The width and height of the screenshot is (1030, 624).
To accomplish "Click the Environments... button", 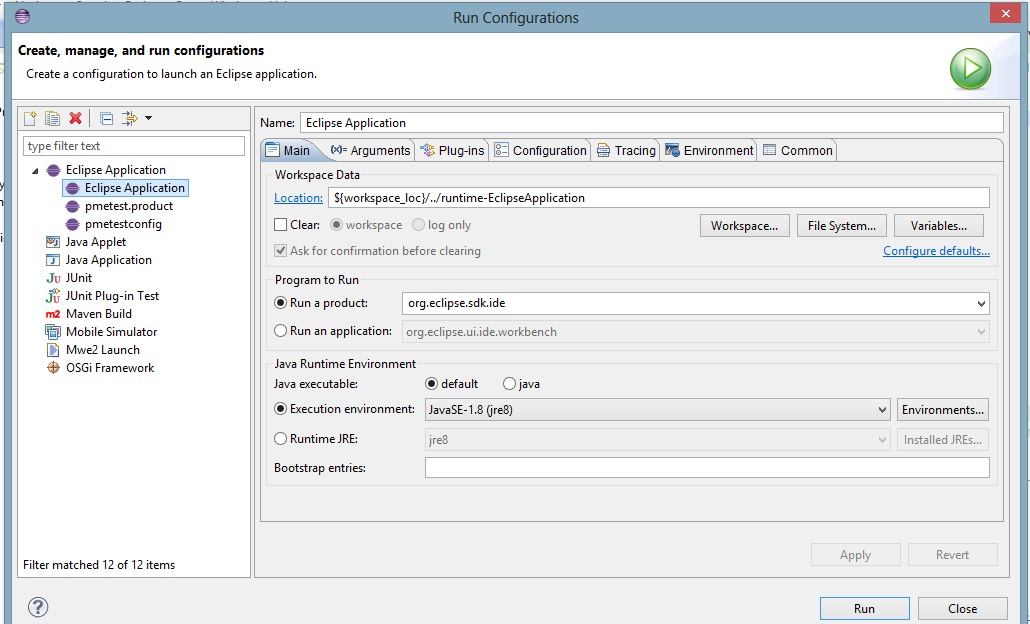I will click(943, 410).
